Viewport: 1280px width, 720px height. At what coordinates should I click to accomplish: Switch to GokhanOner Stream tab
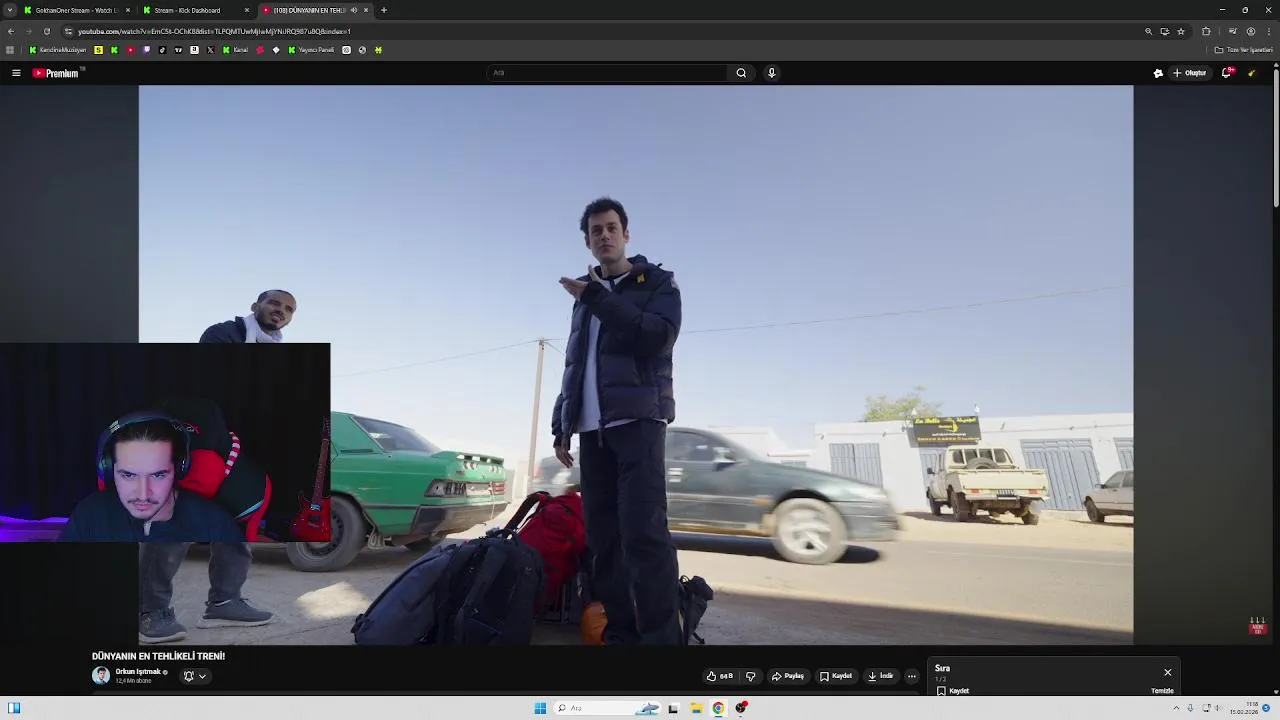tap(76, 10)
